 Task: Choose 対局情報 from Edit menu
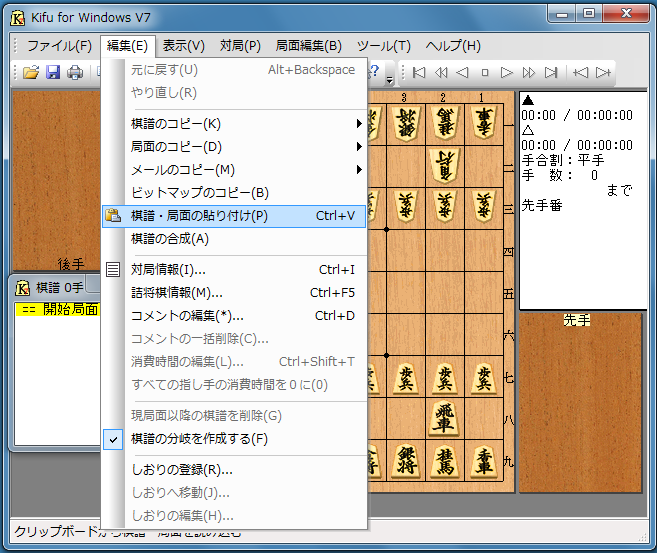[x=168, y=269]
